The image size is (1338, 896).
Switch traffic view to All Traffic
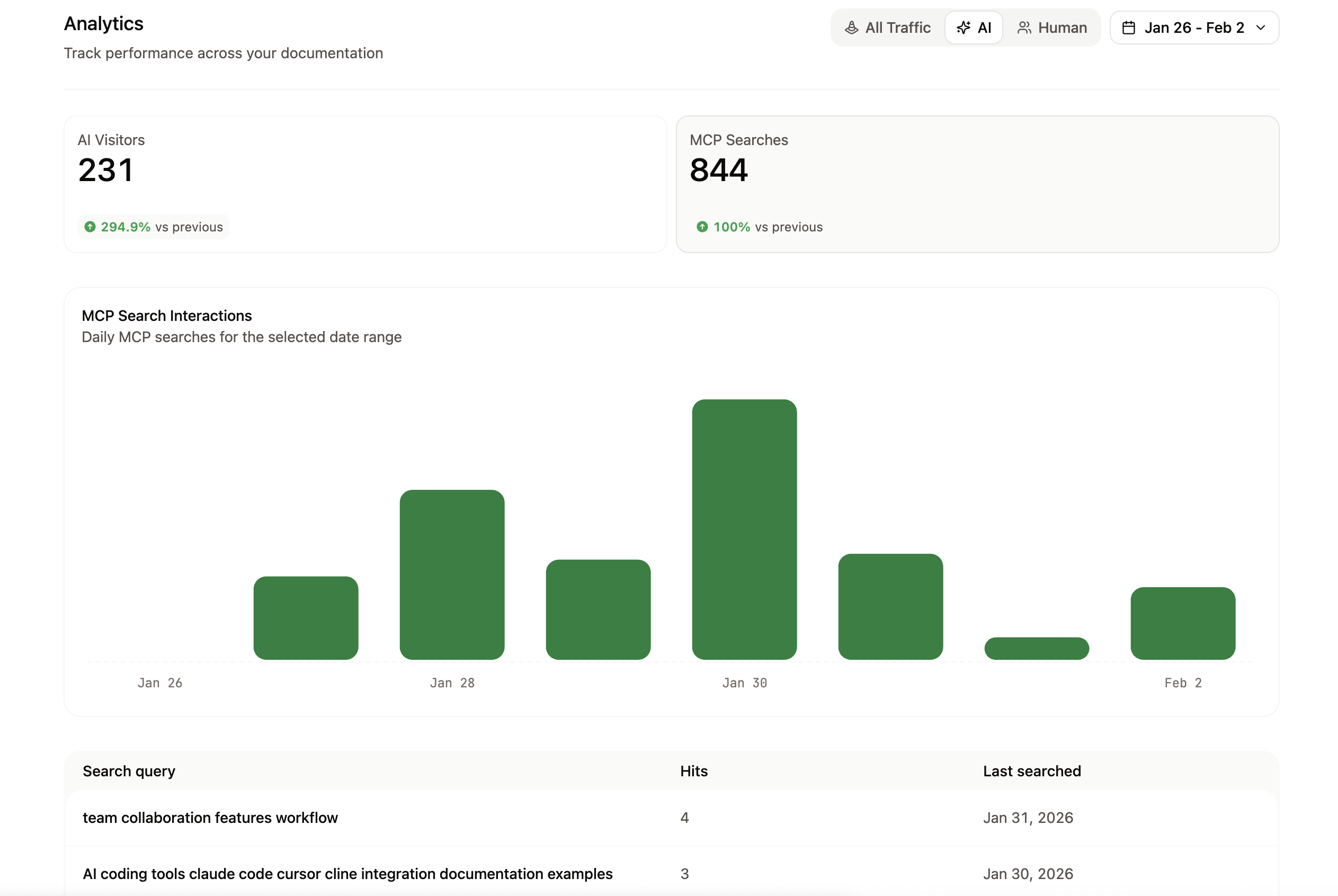tap(888, 27)
